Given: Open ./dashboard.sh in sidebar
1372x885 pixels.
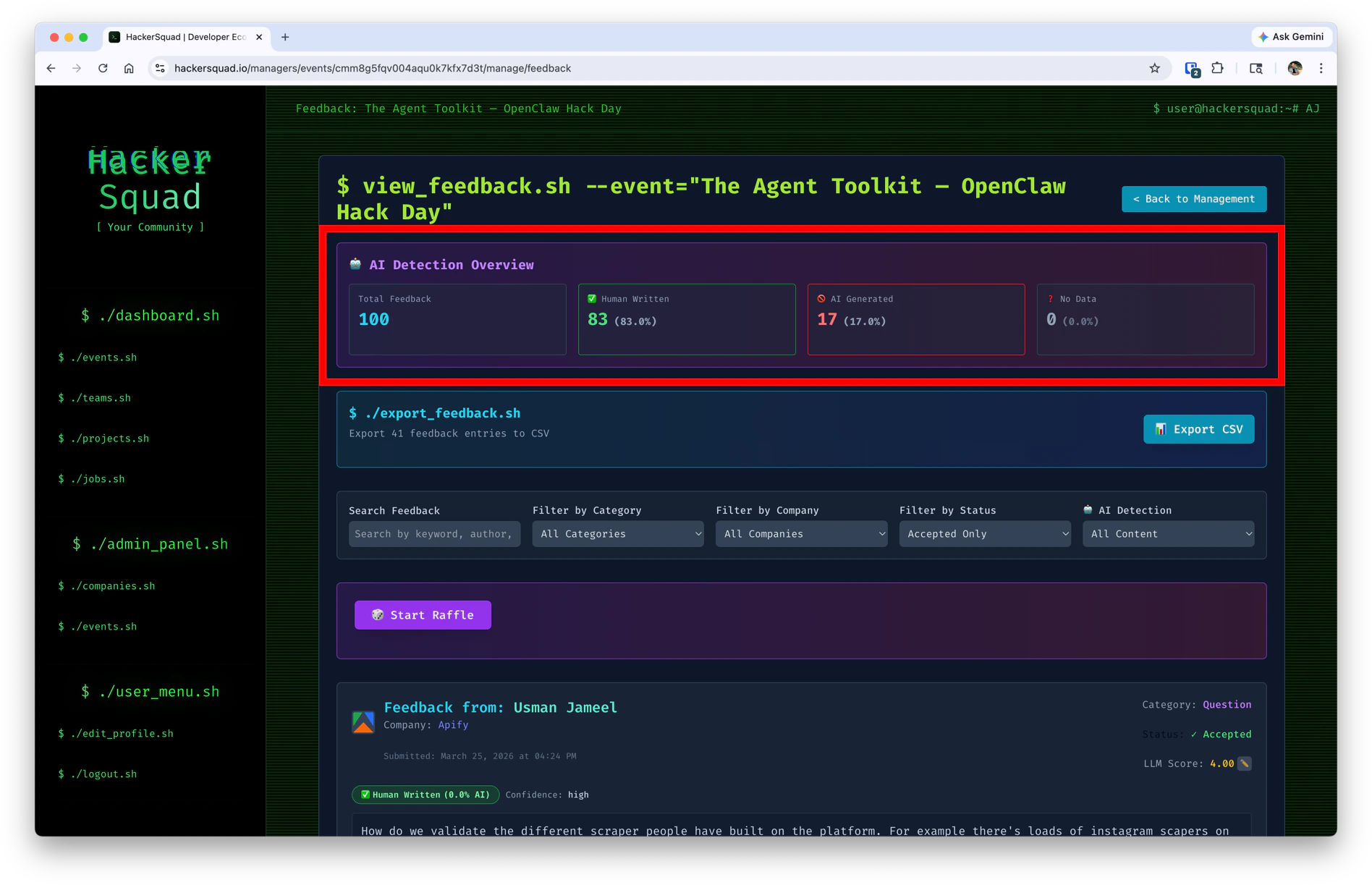Looking at the screenshot, I should [x=150, y=316].
